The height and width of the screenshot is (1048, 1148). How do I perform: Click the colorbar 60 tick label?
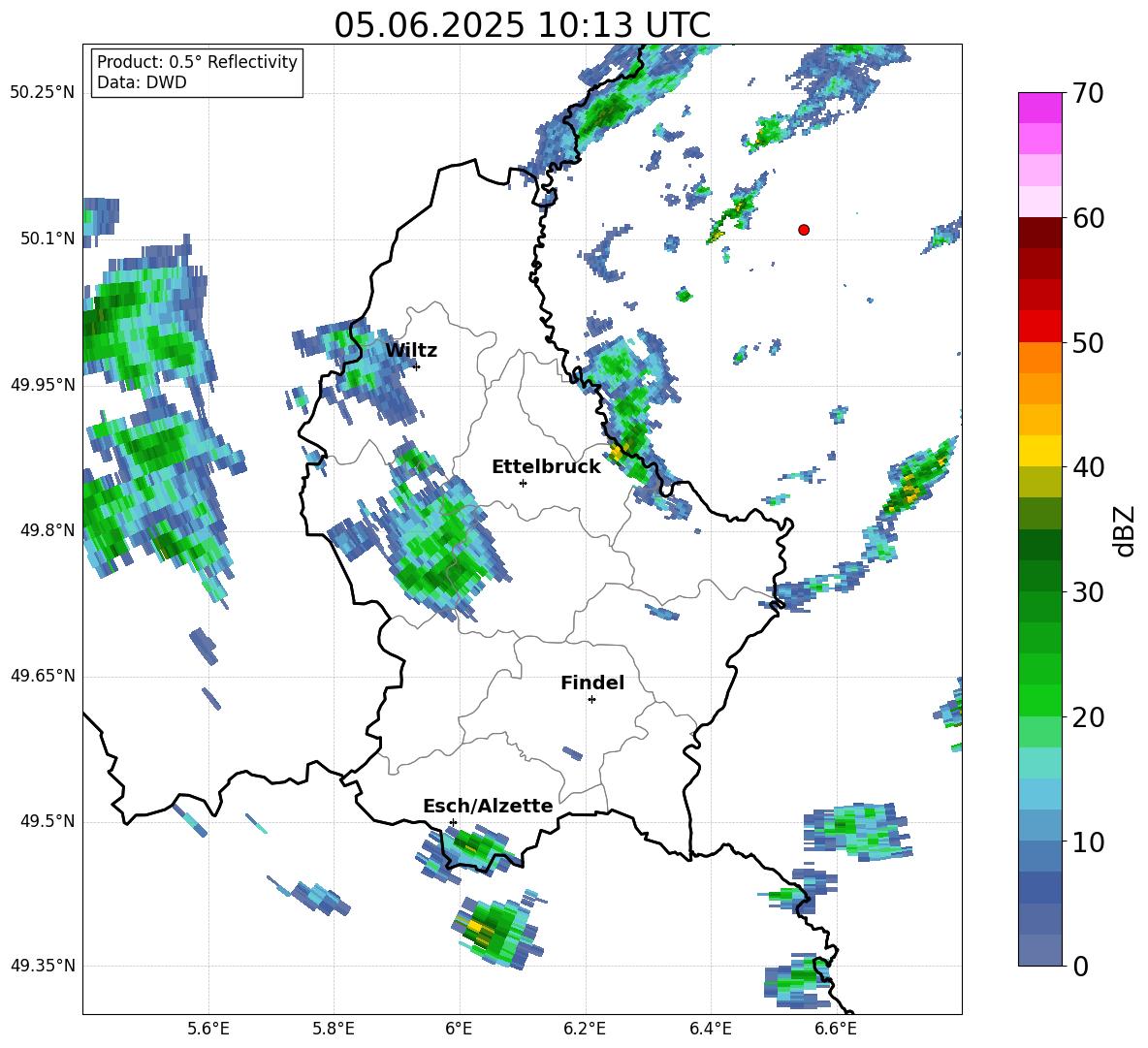click(x=1088, y=218)
